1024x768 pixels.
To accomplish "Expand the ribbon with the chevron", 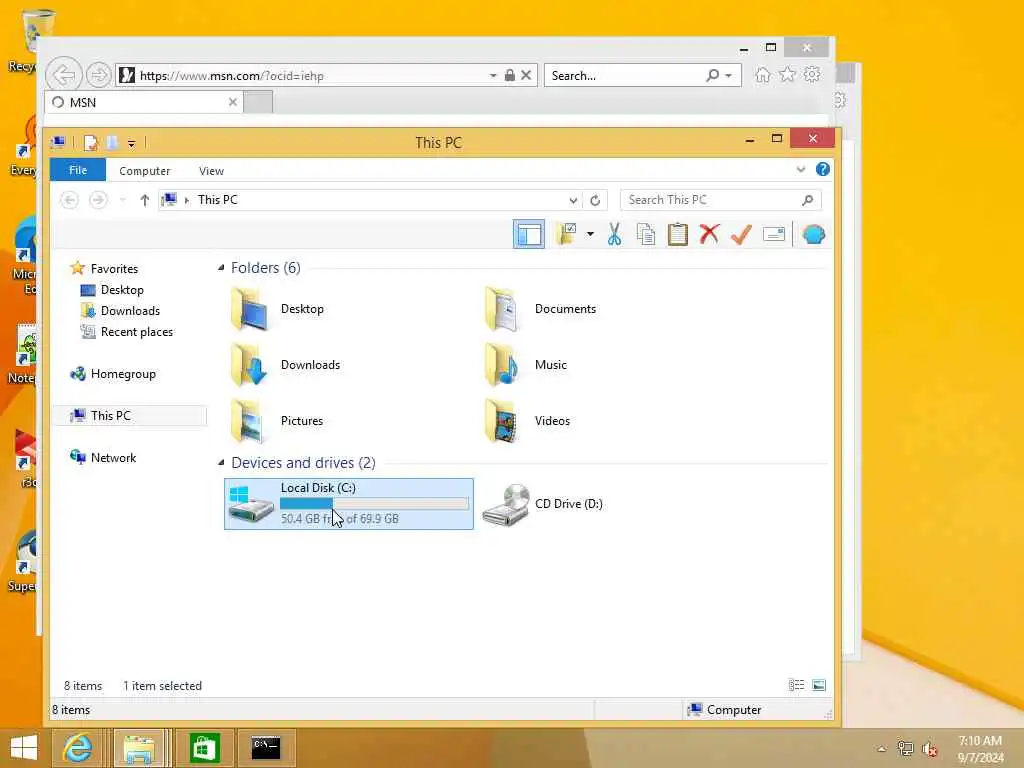I will click(801, 169).
